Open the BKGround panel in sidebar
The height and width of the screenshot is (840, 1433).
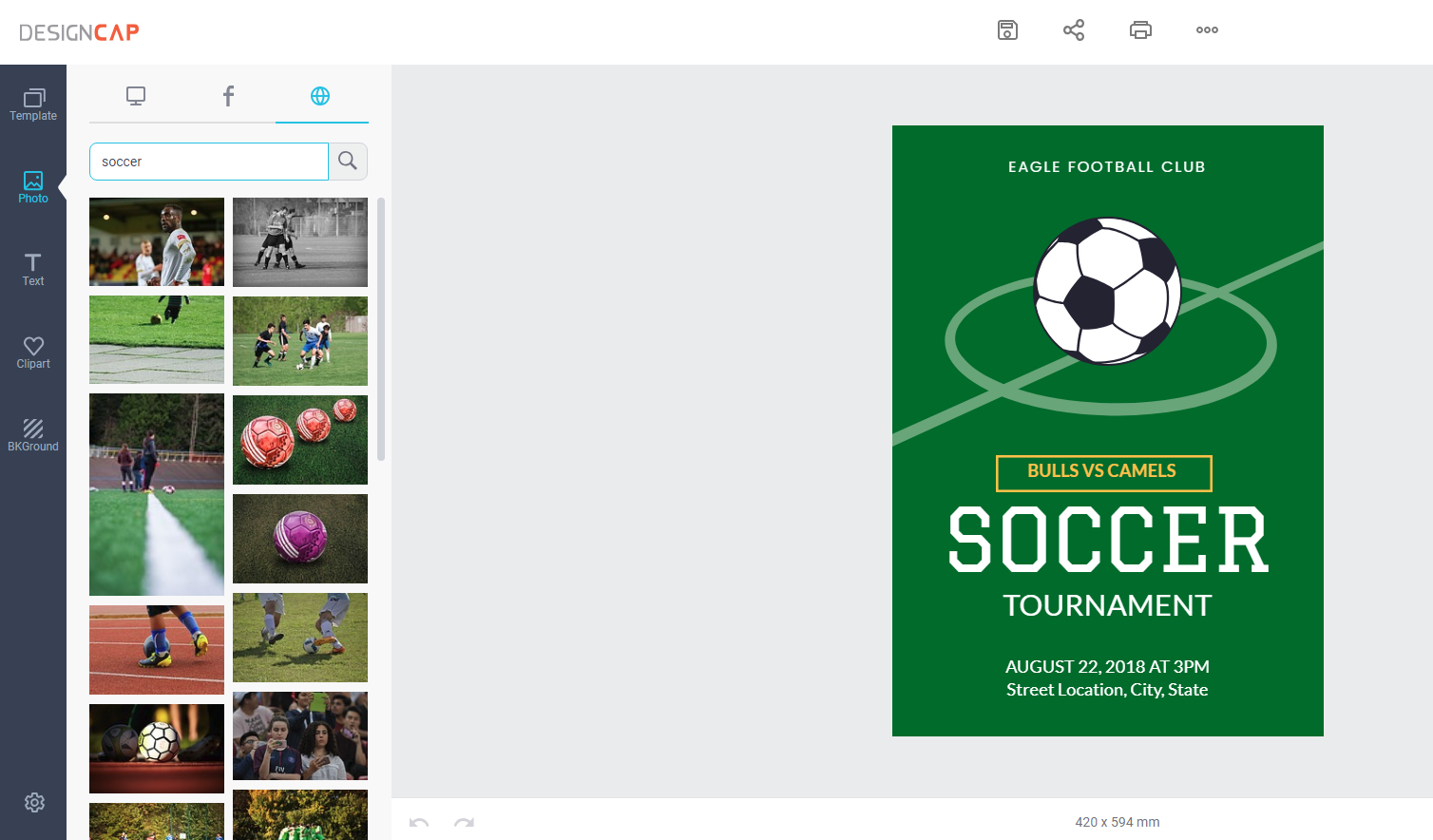[x=33, y=435]
